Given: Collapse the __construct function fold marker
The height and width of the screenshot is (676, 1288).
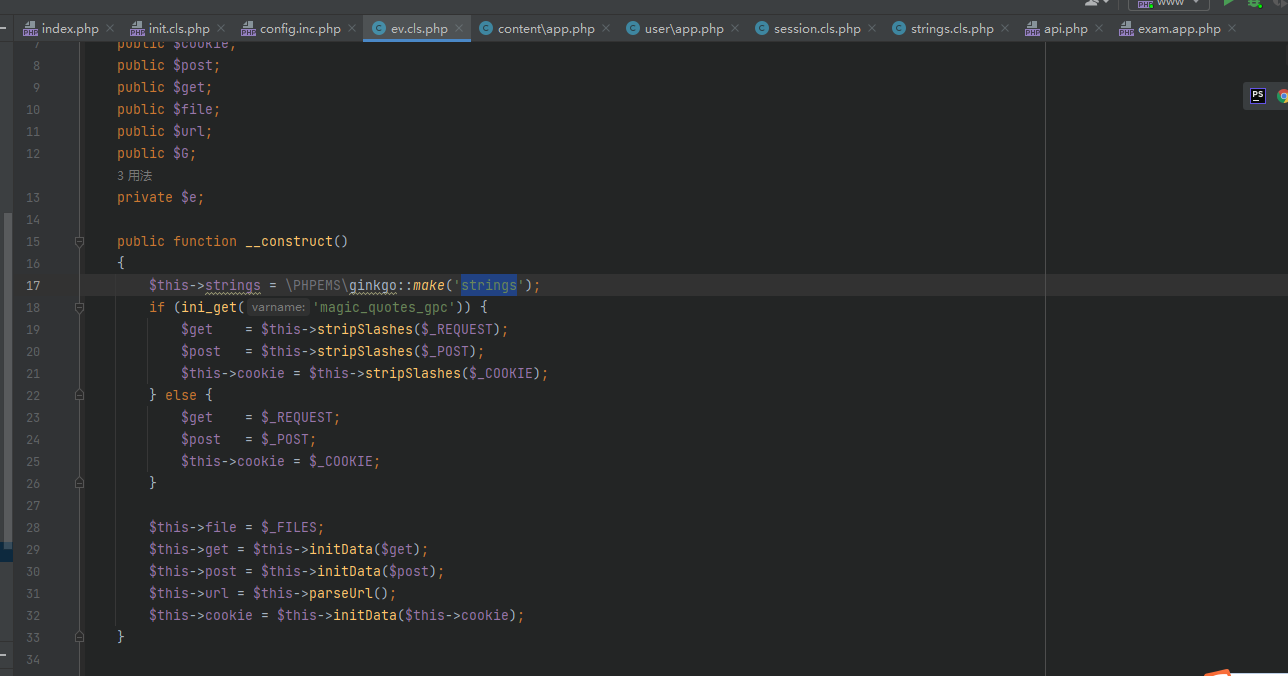Looking at the screenshot, I should [78, 241].
